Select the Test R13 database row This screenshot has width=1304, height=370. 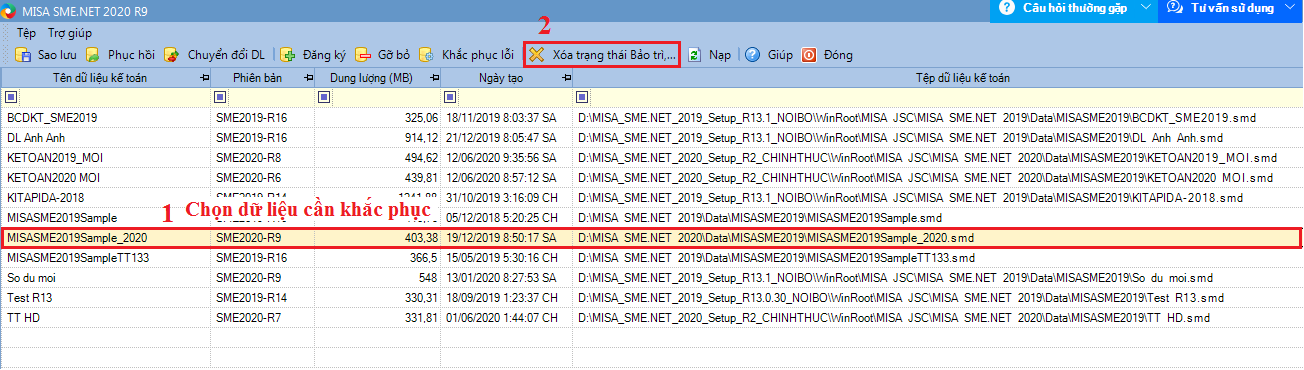(x=651, y=297)
